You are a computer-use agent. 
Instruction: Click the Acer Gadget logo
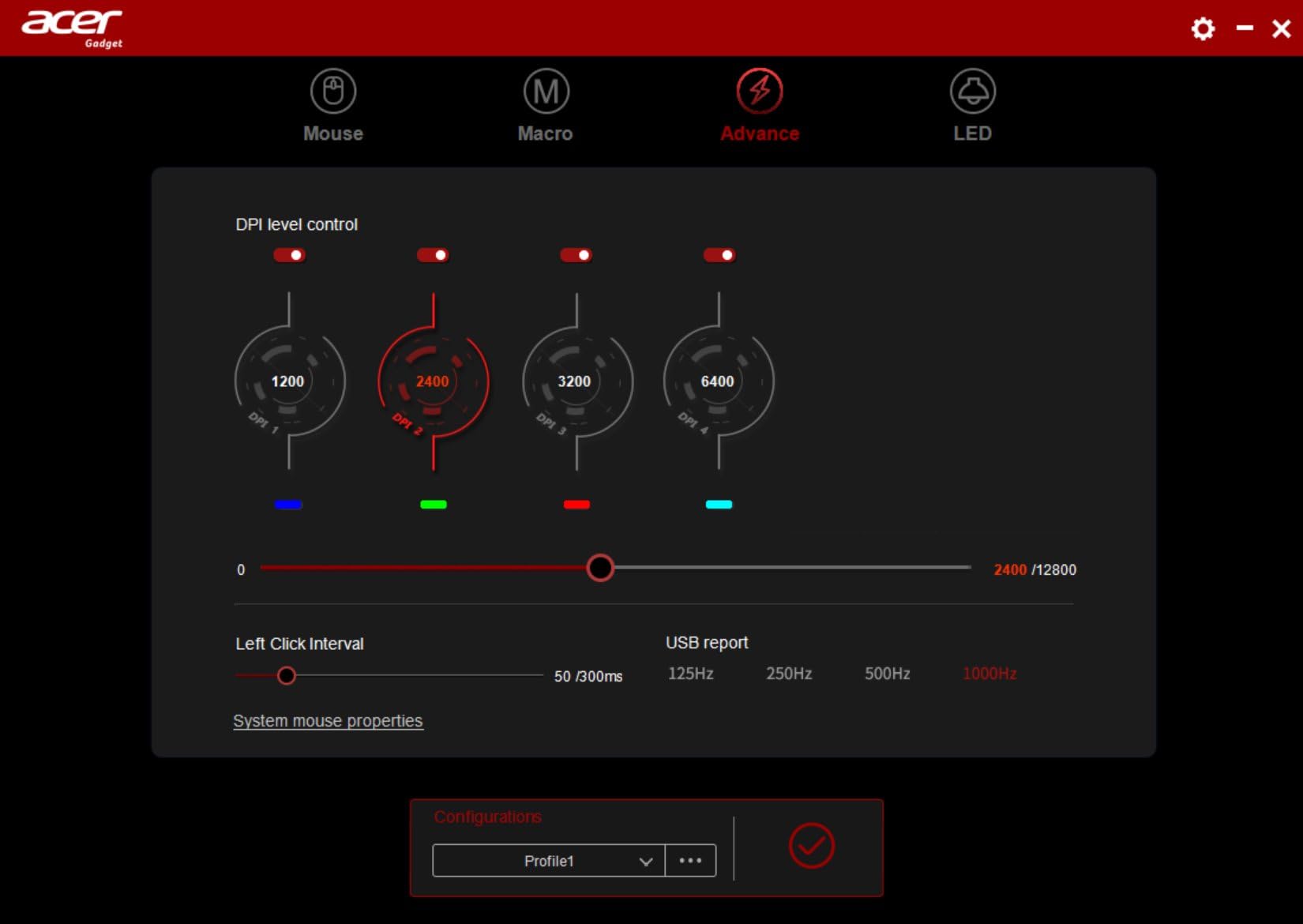pos(73,28)
